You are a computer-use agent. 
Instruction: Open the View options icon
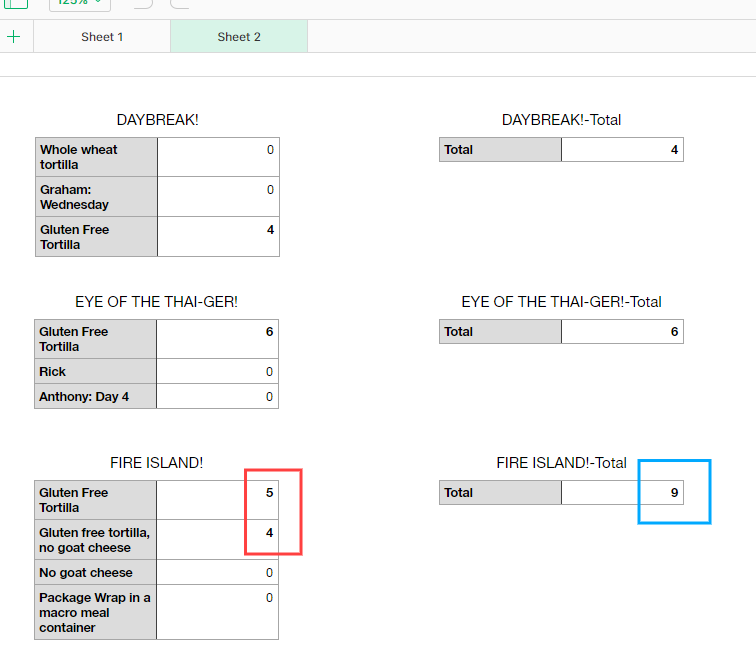point(17,3)
